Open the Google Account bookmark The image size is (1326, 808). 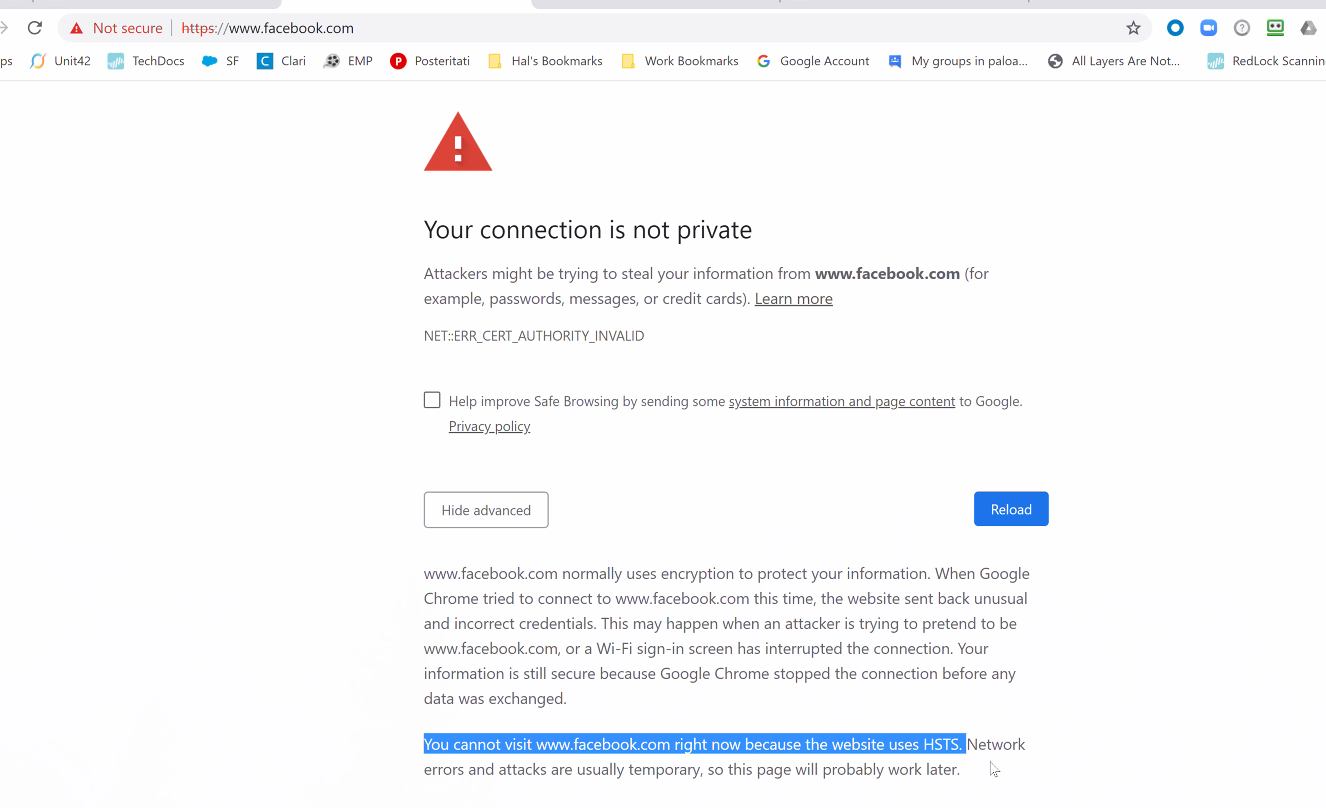(x=813, y=61)
